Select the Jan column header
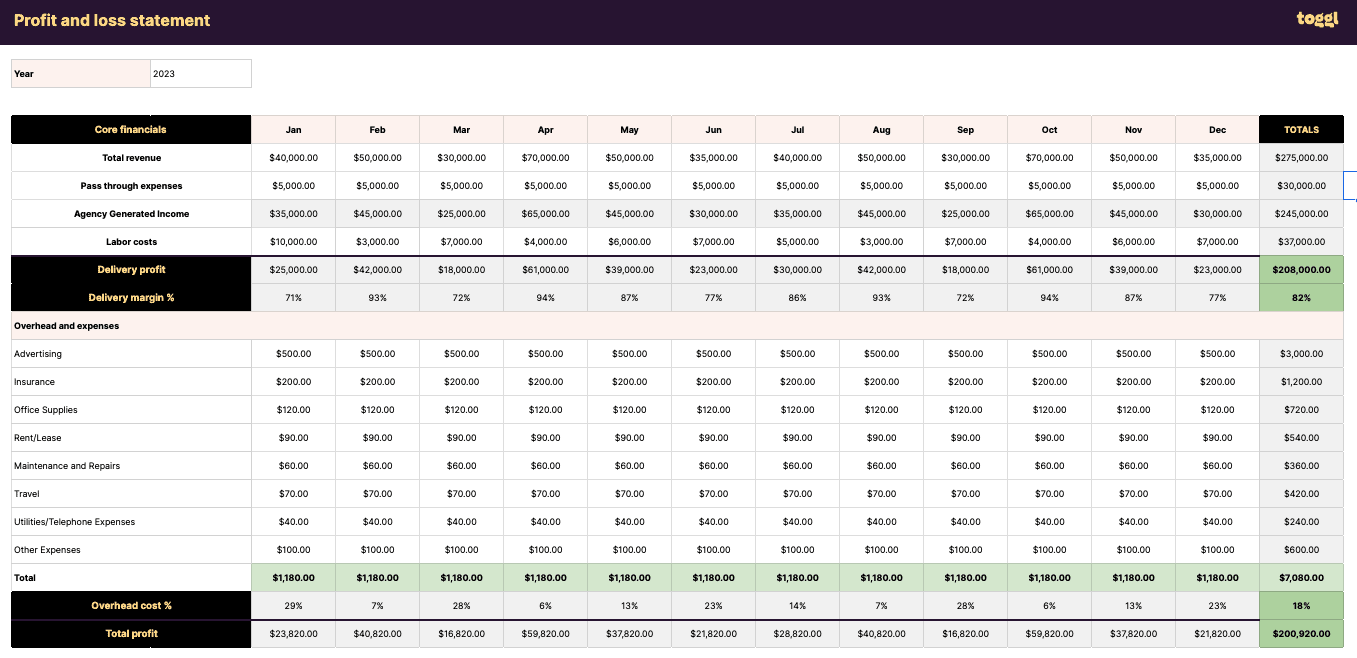 point(293,130)
